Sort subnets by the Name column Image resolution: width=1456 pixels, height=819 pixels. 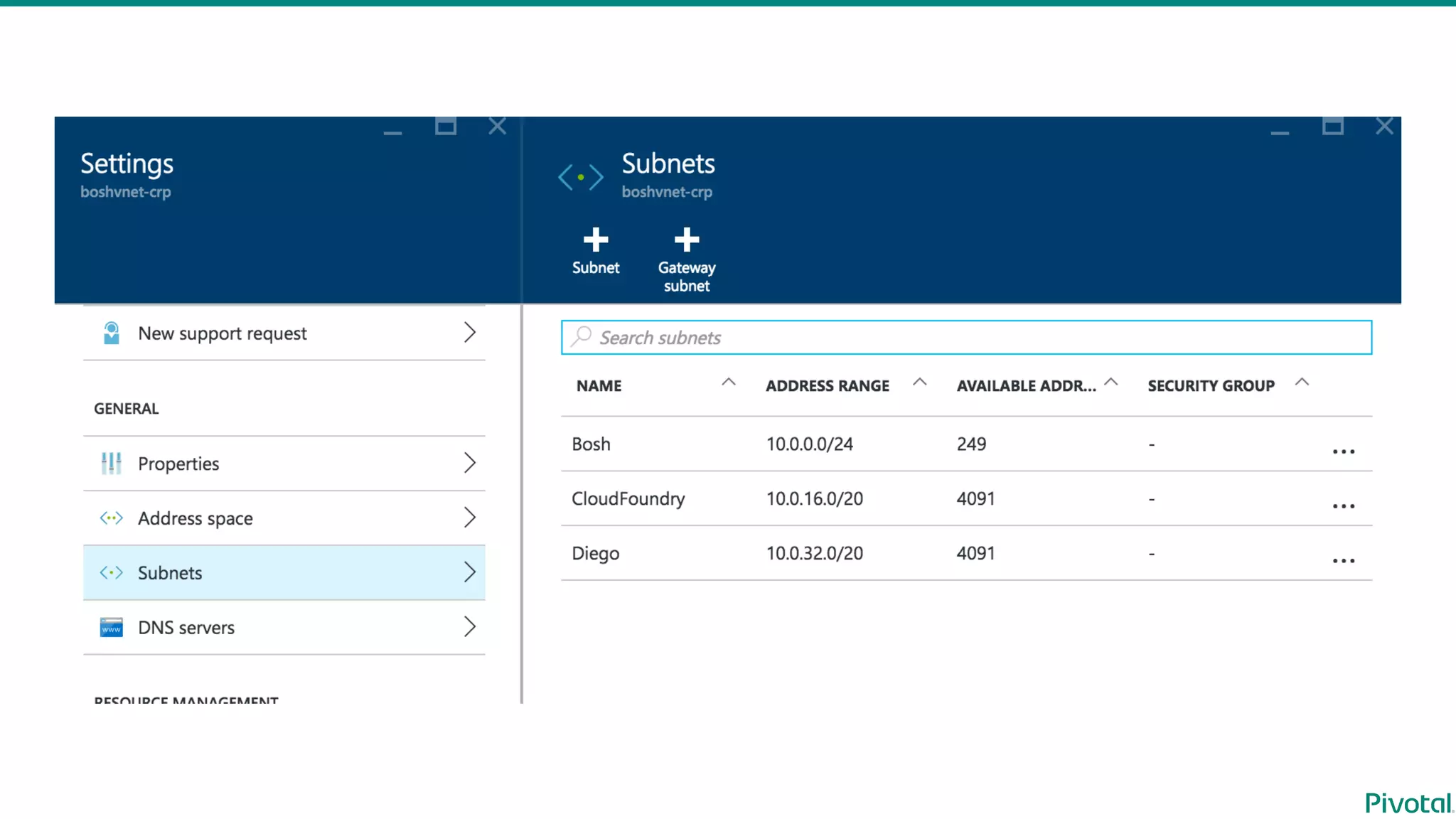[x=728, y=382]
